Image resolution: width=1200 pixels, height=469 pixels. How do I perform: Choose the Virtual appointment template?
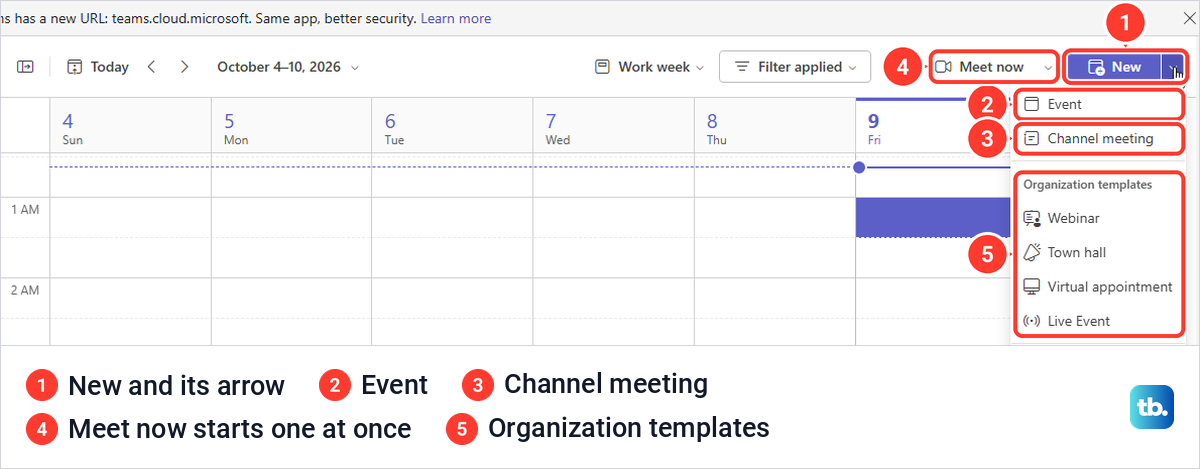(x=1098, y=287)
